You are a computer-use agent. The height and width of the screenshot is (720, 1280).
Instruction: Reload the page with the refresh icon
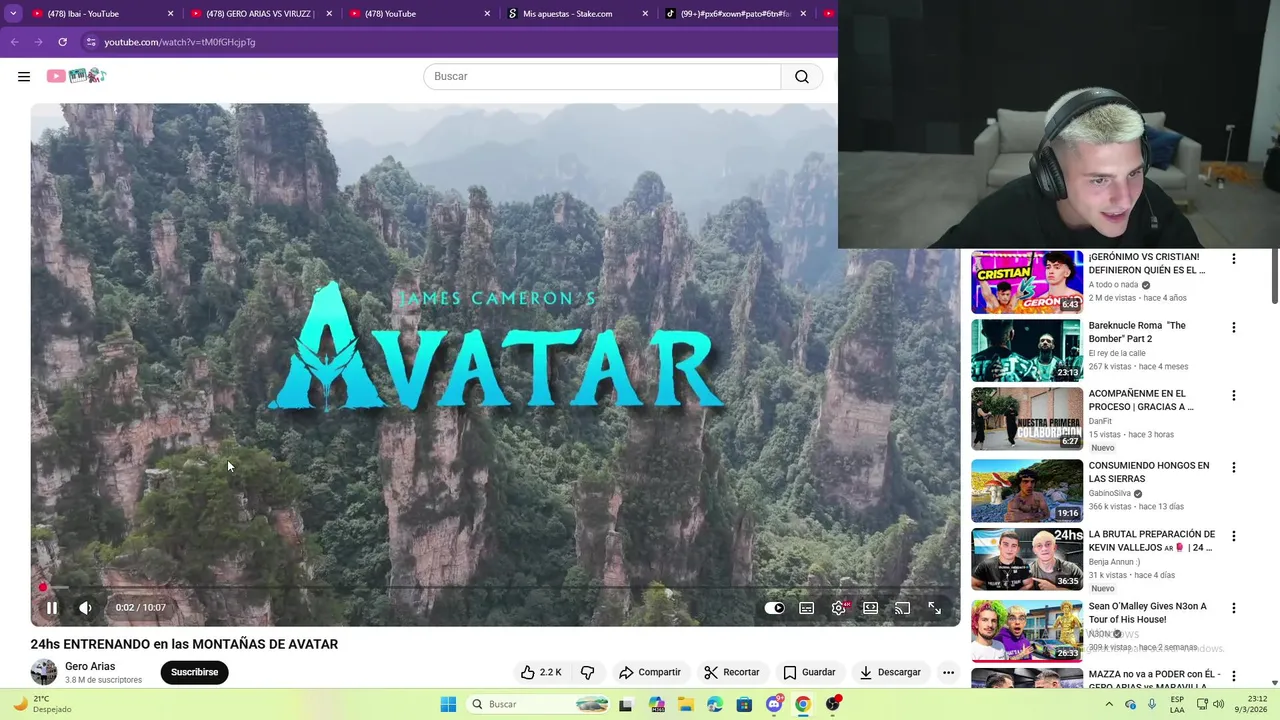[x=62, y=42]
